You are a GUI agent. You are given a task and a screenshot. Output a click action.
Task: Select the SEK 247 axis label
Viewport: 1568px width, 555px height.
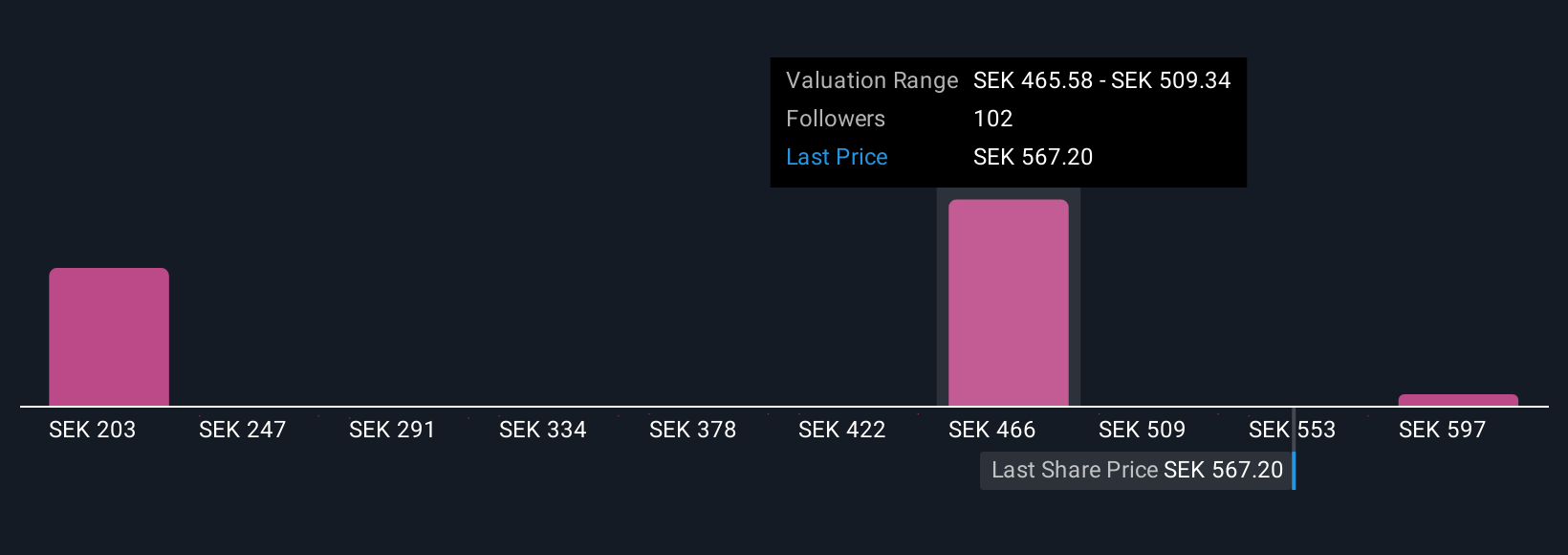tap(242, 430)
